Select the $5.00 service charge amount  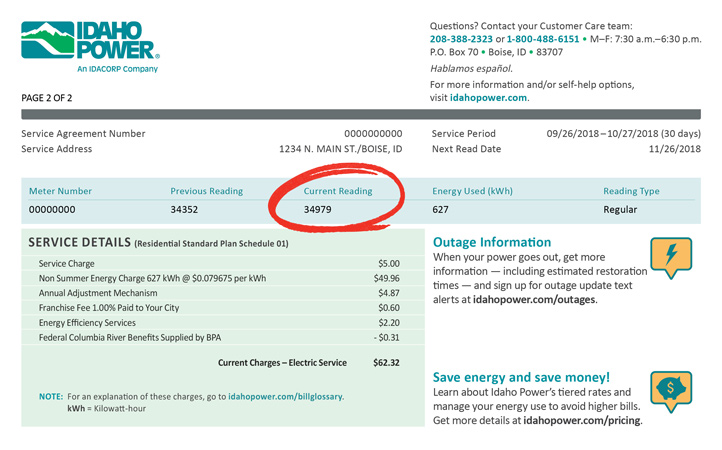[x=389, y=263]
